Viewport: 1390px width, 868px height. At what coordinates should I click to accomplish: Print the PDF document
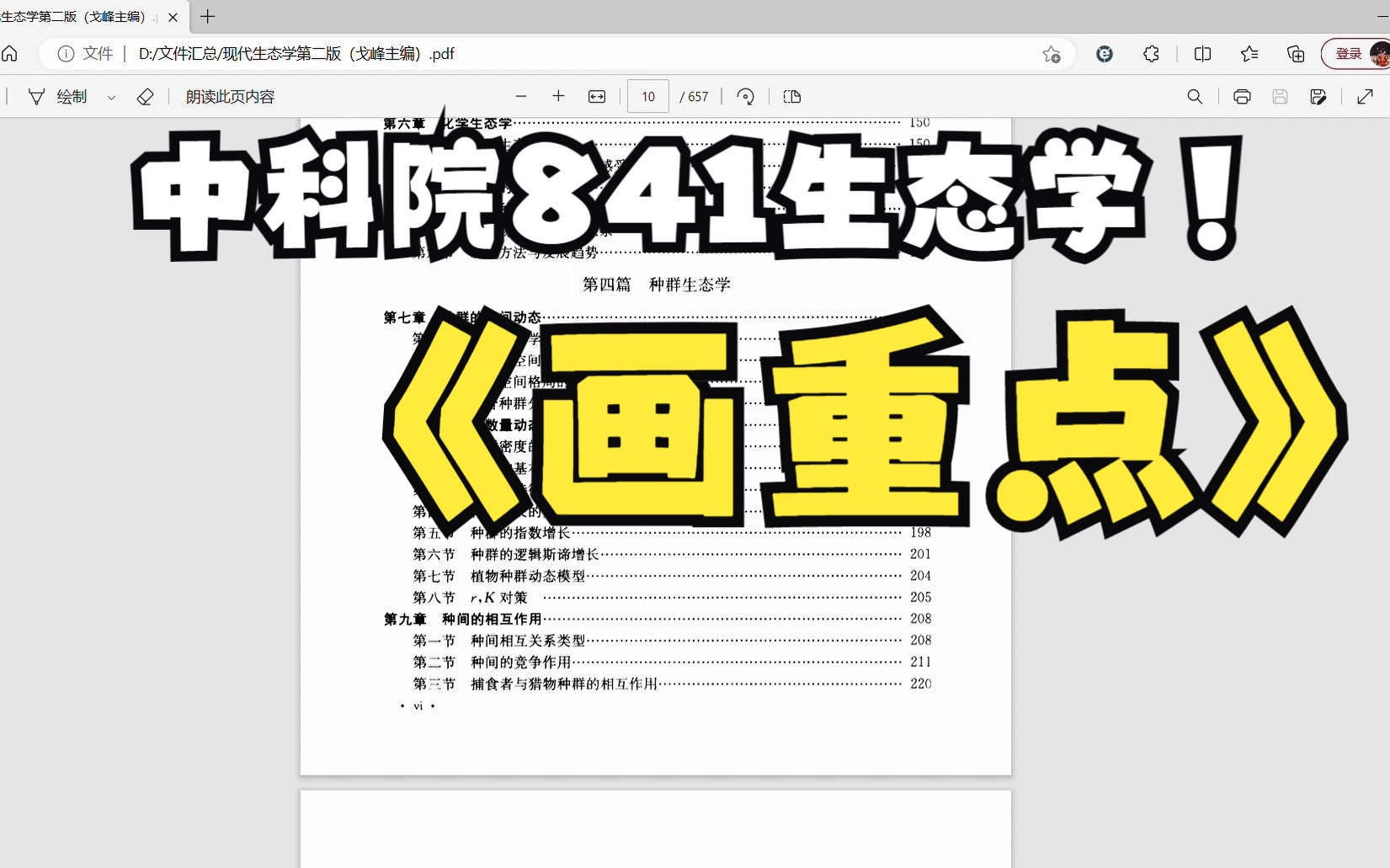[x=1242, y=97]
